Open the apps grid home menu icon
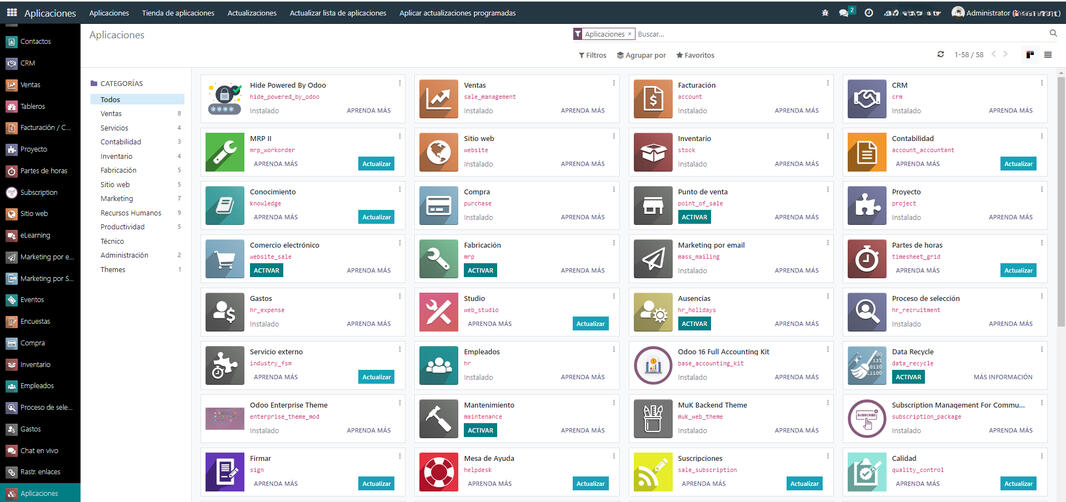Viewport: 1066px width, 502px height. [12, 13]
